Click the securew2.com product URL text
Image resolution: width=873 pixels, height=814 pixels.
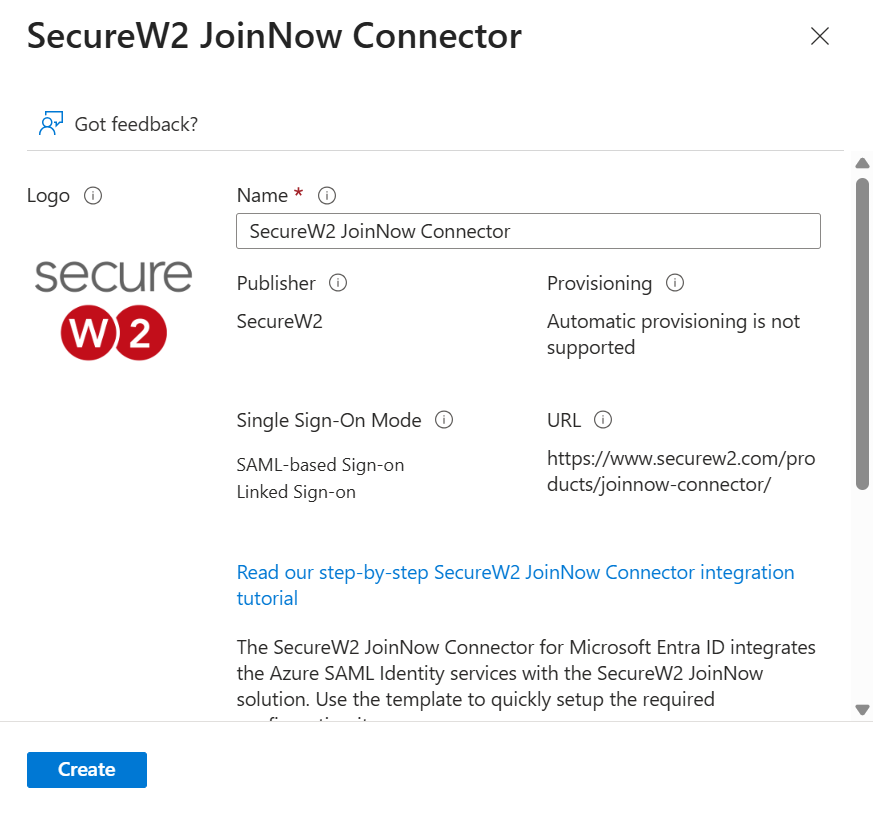pos(681,472)
